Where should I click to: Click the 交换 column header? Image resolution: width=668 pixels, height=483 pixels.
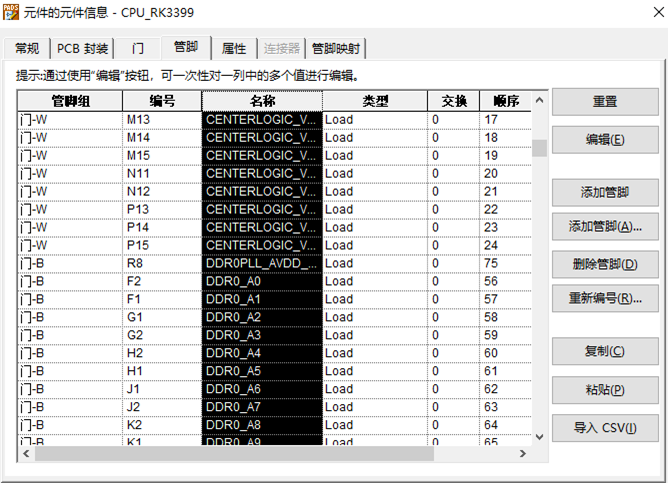point(454,101)
